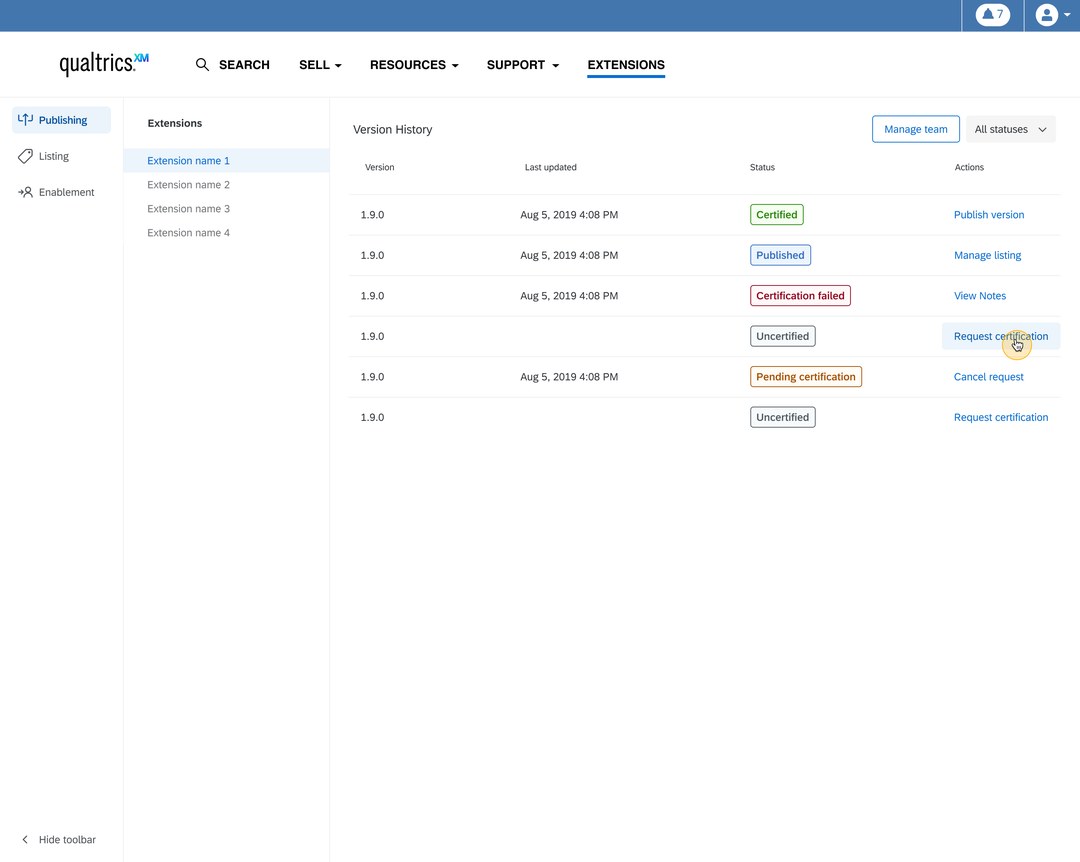Click the Publishing sidebar icon

(x=25, y=119)
